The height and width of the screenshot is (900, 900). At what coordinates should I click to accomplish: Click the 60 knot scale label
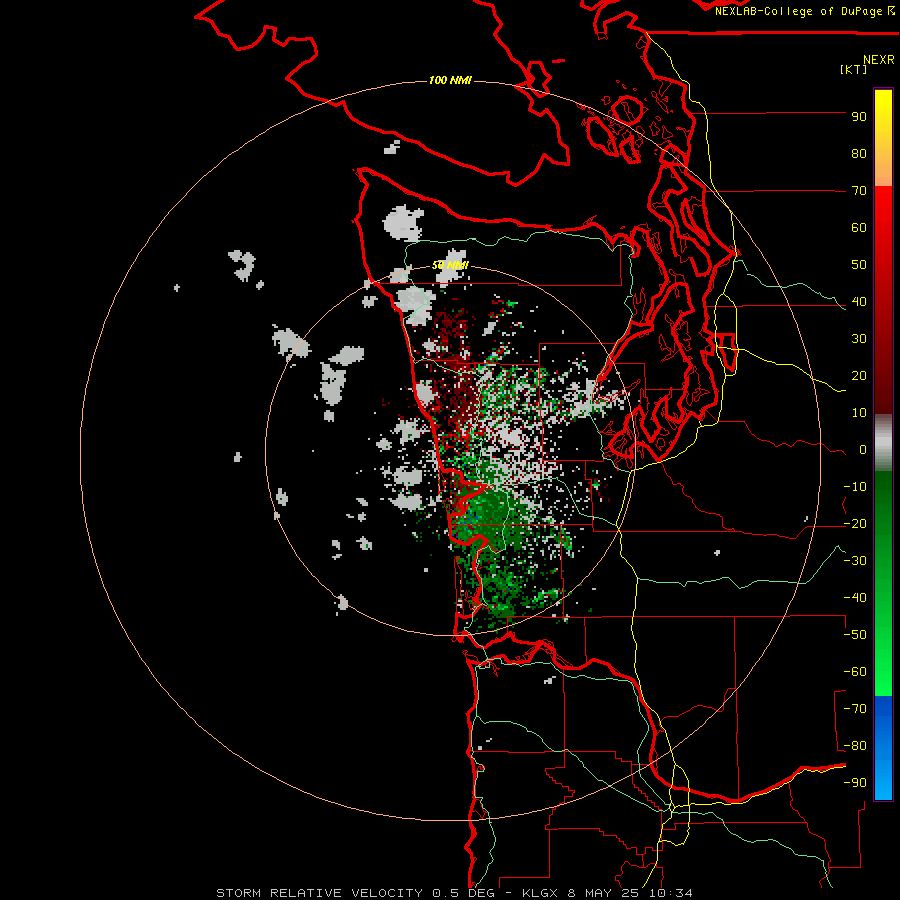(x=859, y=228)
